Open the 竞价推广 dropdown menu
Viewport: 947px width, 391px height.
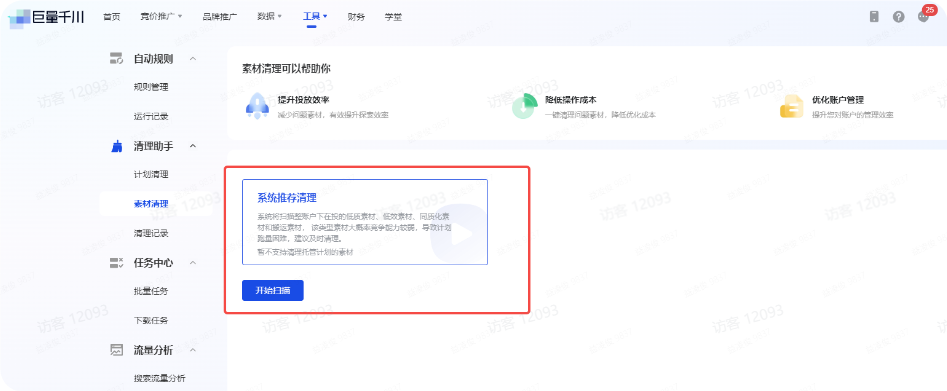[161, 17]
